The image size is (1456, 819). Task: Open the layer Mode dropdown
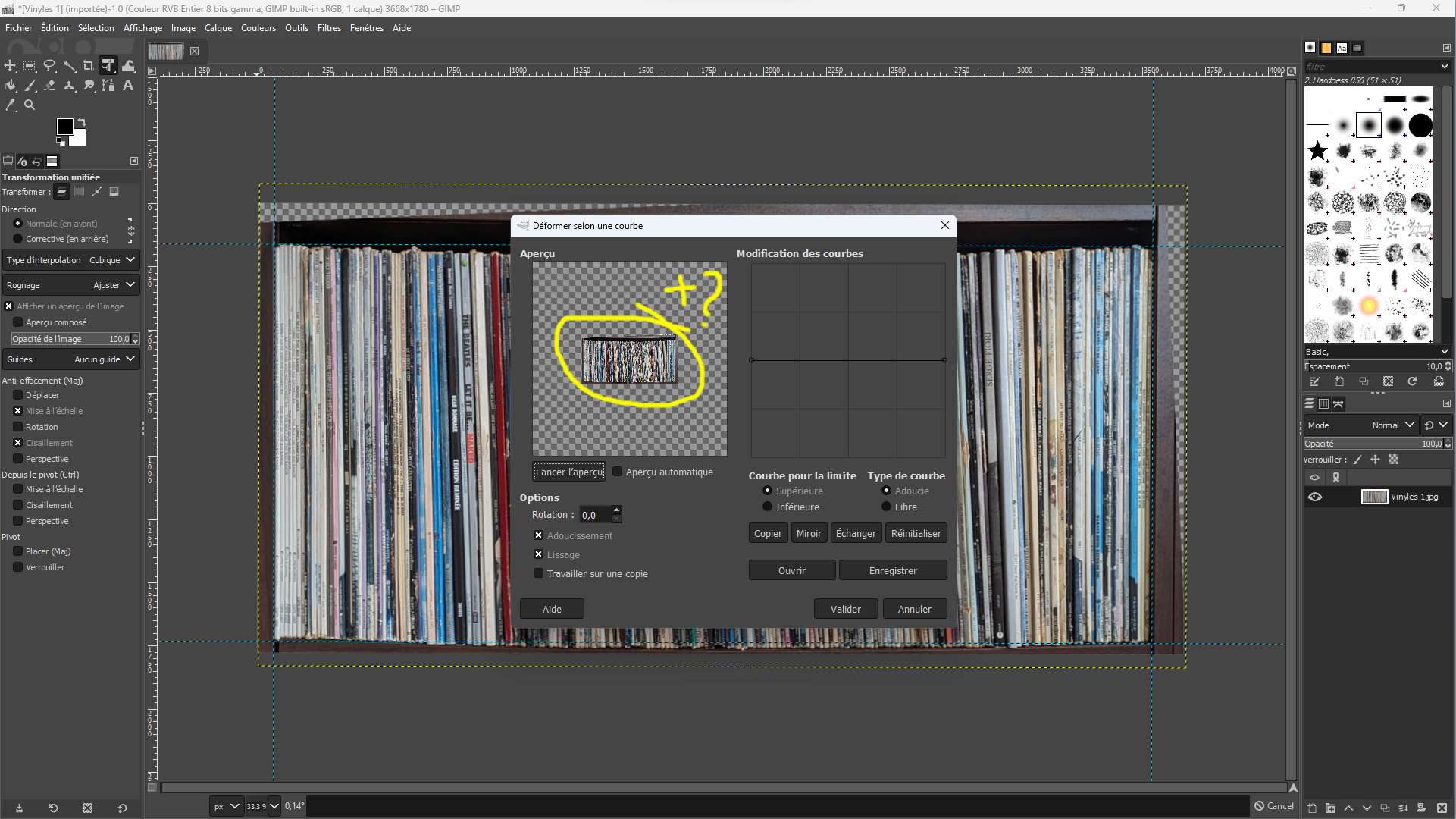click(x=1393, y=425)
